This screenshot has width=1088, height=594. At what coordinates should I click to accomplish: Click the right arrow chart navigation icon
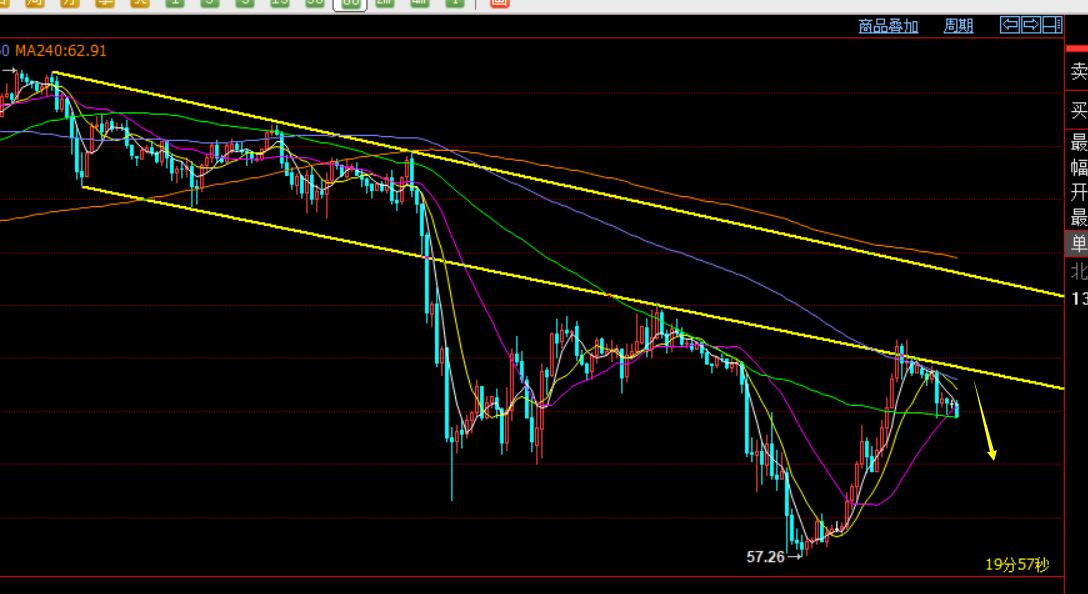(1031, 26)
